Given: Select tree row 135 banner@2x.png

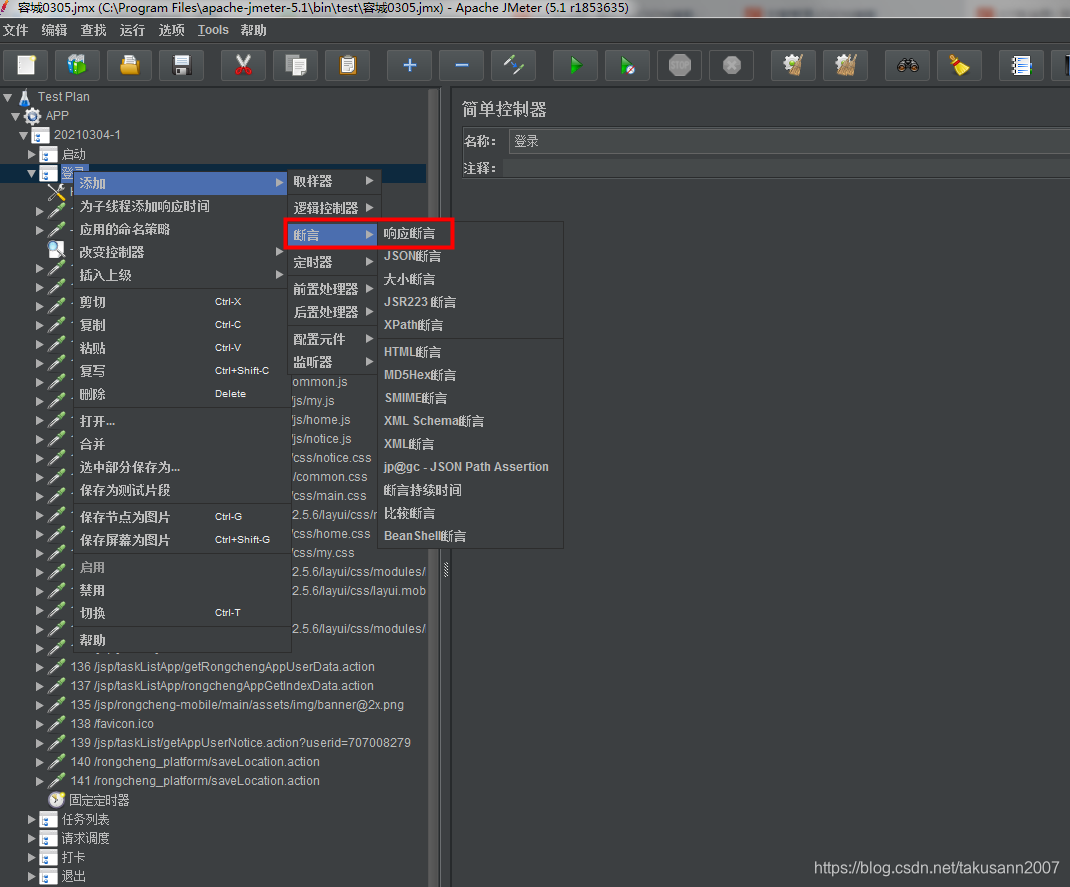Looking at the screenshot, I should [237, 705].
